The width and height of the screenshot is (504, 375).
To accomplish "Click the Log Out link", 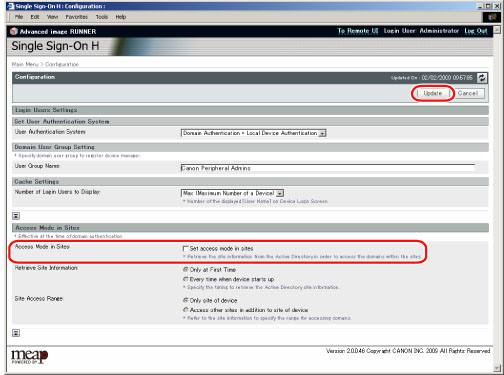I will pos(476,31).
